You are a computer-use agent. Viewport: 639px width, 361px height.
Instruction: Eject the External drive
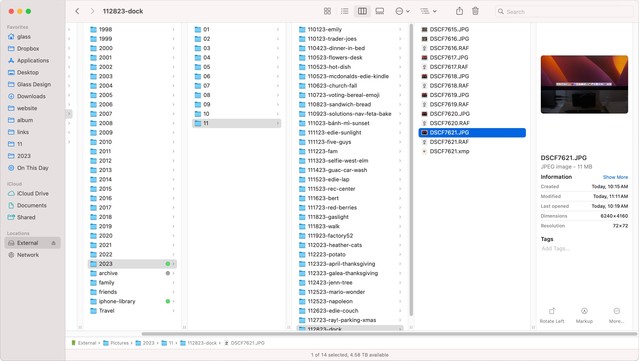tap(53, 243)
